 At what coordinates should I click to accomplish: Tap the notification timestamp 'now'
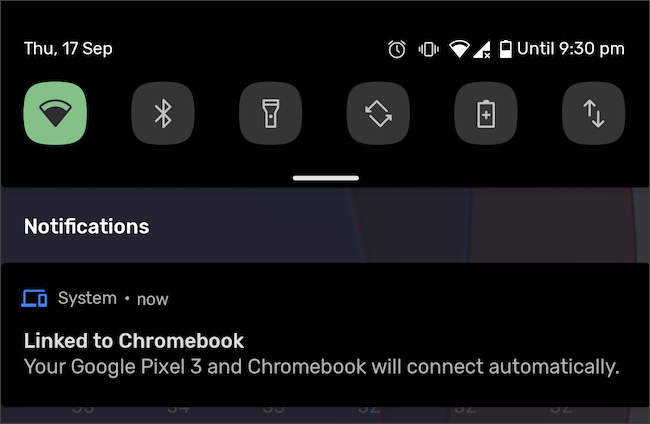(x=153, y=299)
